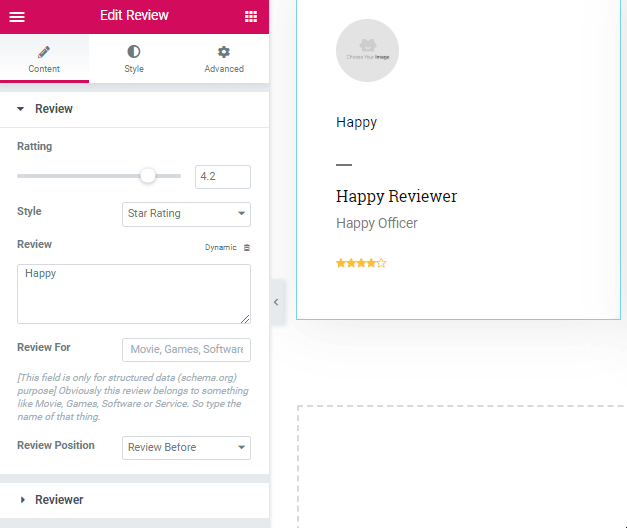Click the Content pencil icon
This screenshot has width=627, height=528.
tap(44, 52)
